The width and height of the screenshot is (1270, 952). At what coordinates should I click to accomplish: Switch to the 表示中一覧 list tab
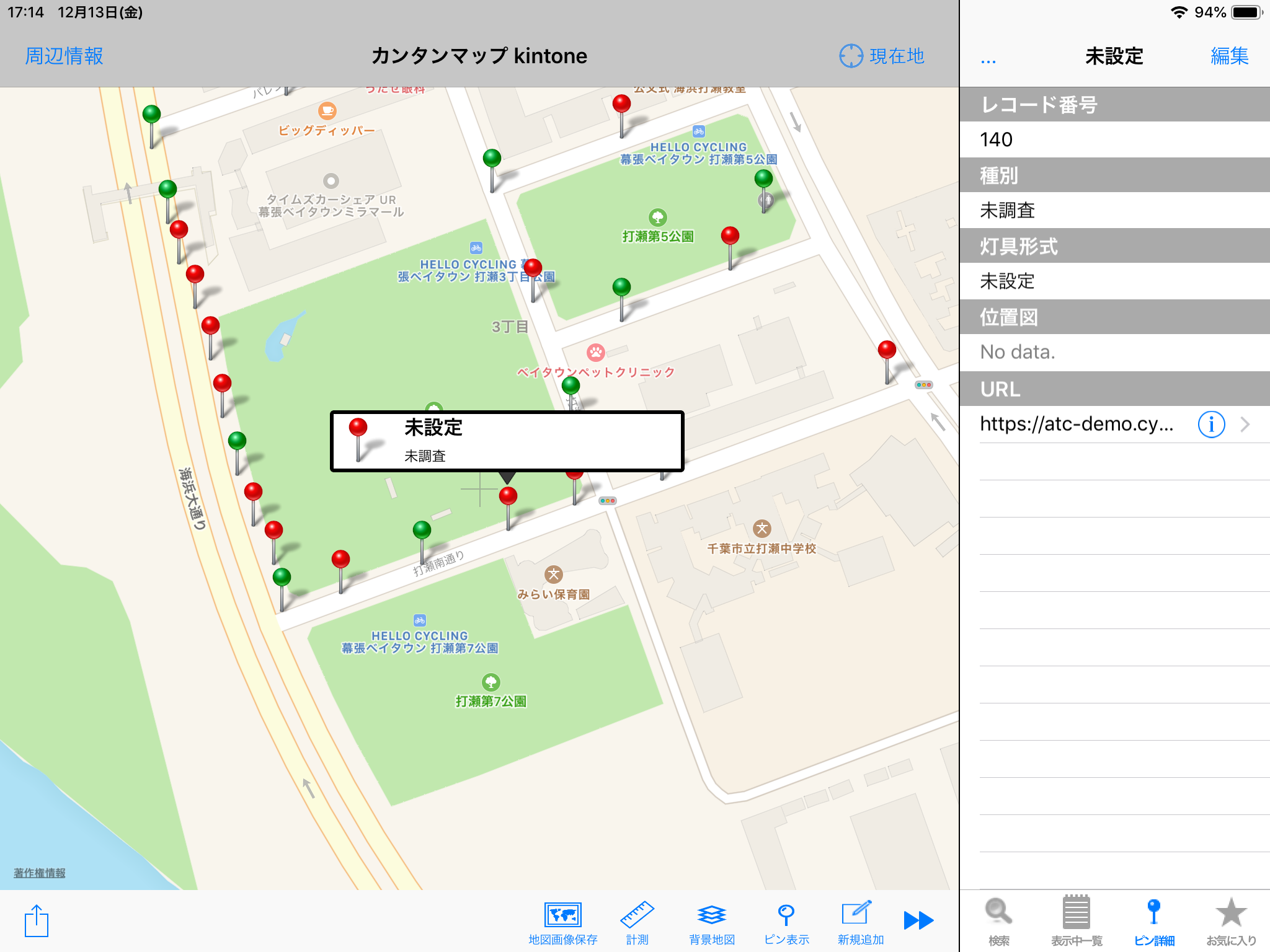1077,922
